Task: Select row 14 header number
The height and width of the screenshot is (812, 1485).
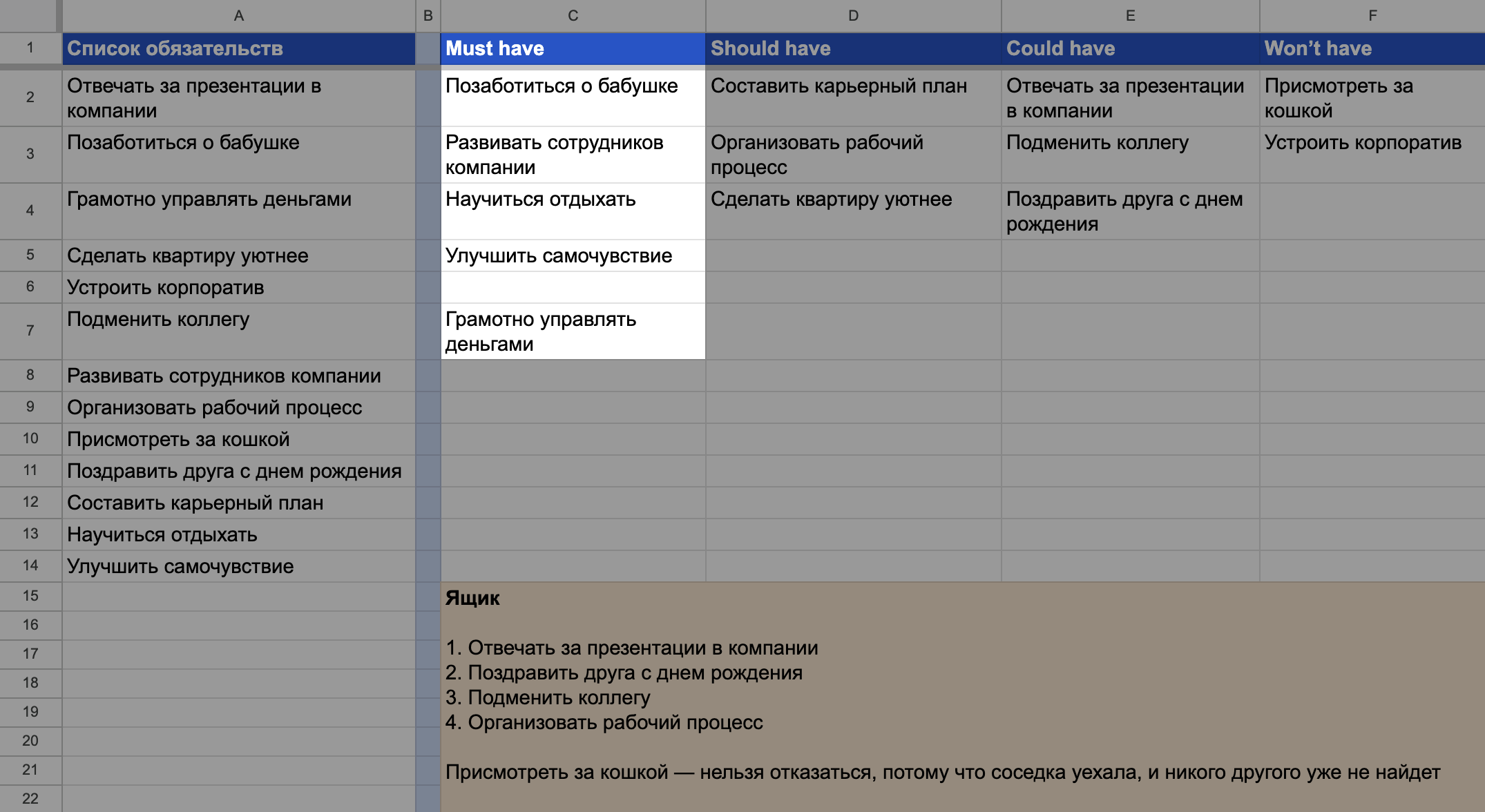Action: point(30,565)
